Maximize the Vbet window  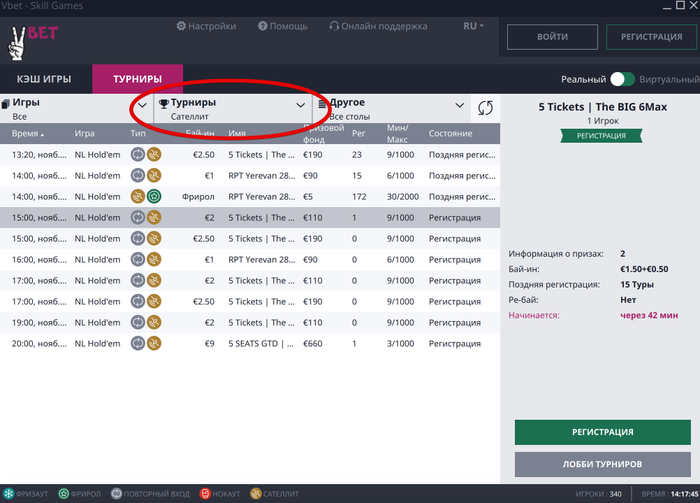(680, 5)
